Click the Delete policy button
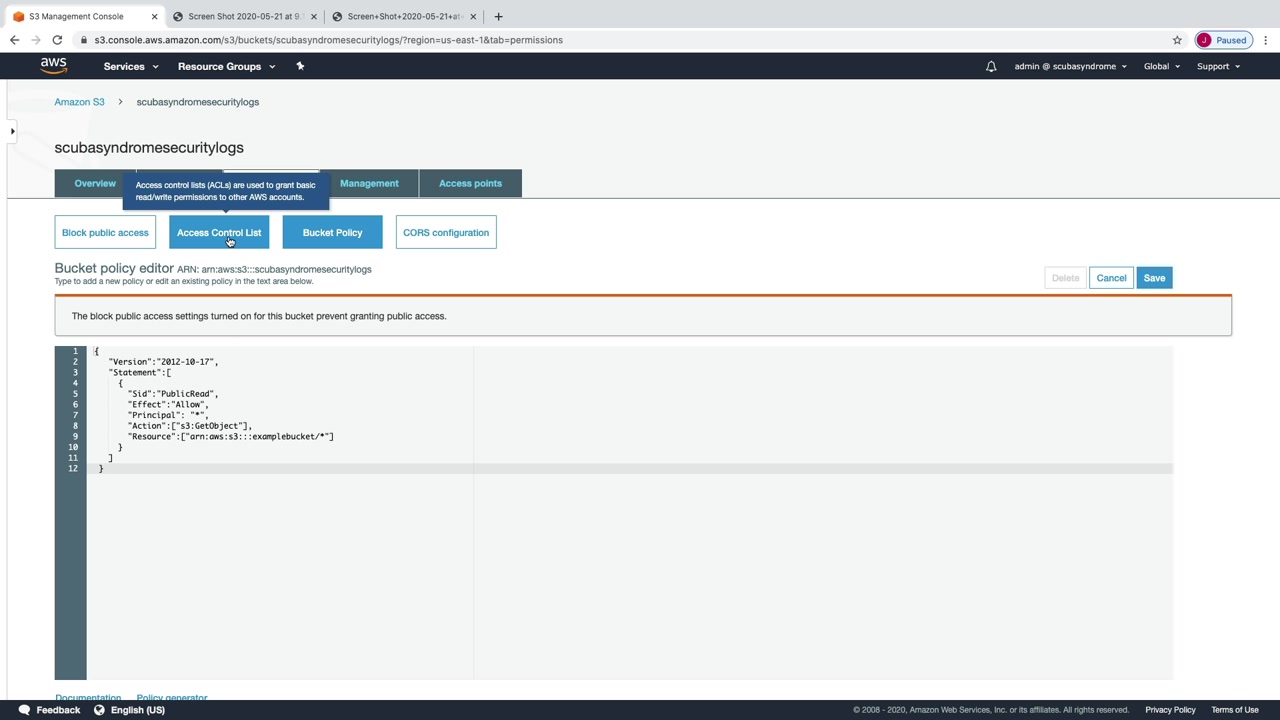The width and height of the screenshot is (1280, 720). [1065, 278]
